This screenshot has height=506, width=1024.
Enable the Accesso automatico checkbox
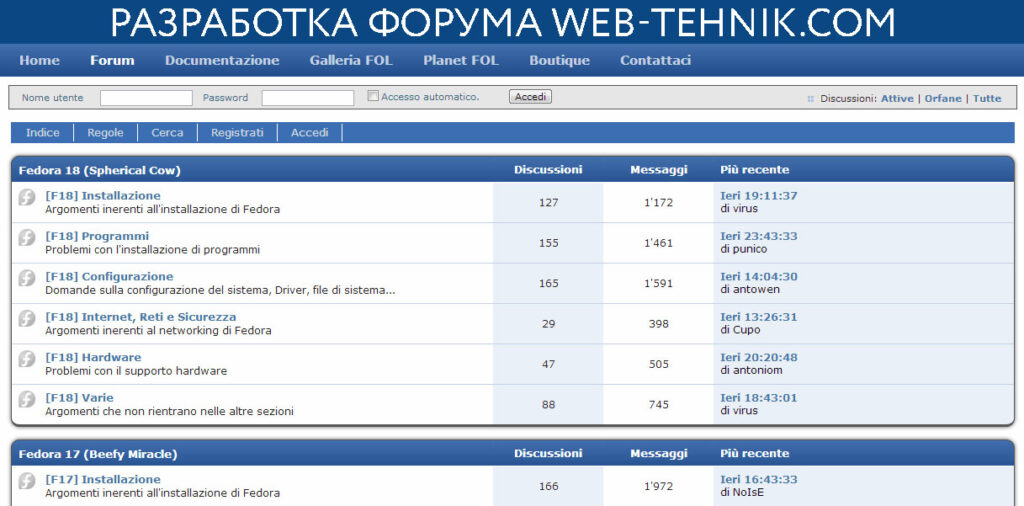373,96
